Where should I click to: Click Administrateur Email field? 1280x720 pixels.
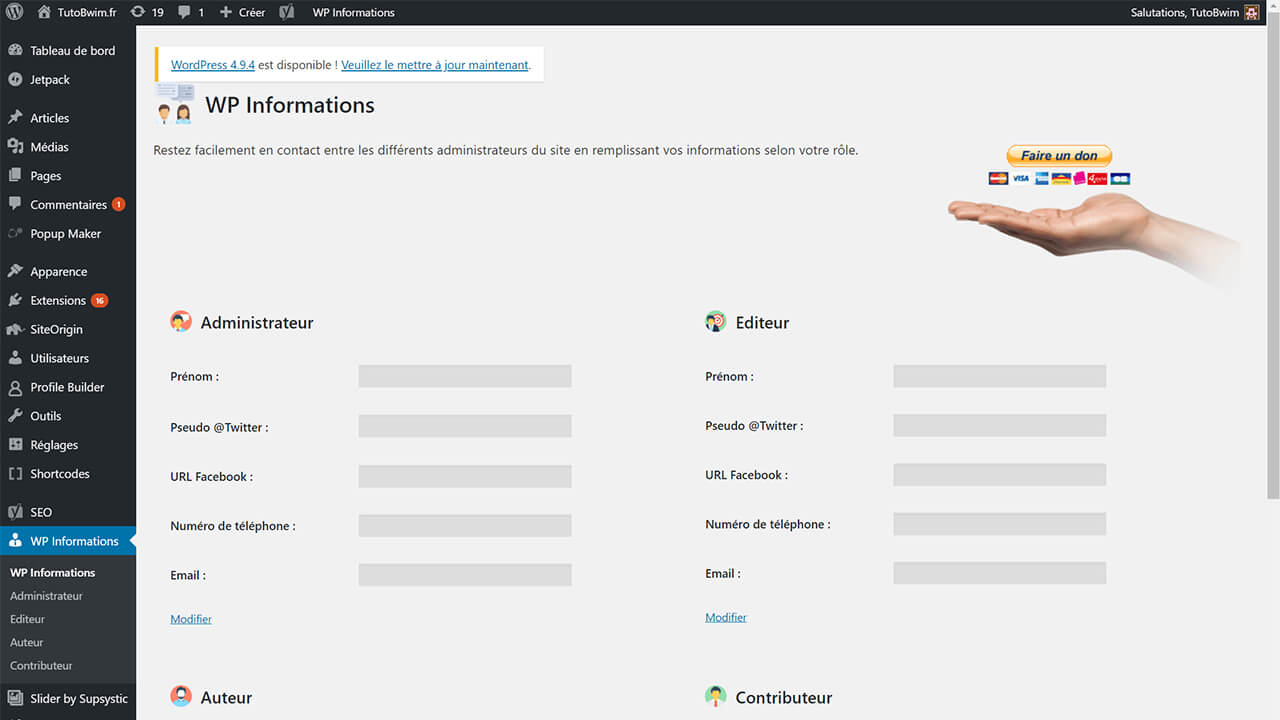tap(465, 574)
